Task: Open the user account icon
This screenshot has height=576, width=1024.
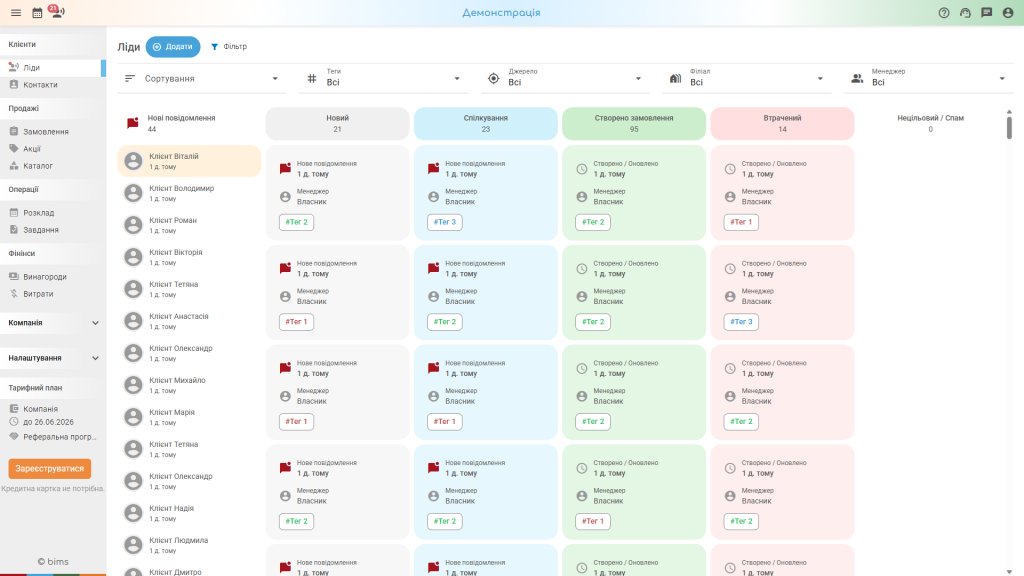Action: [x=1008, y=12]
